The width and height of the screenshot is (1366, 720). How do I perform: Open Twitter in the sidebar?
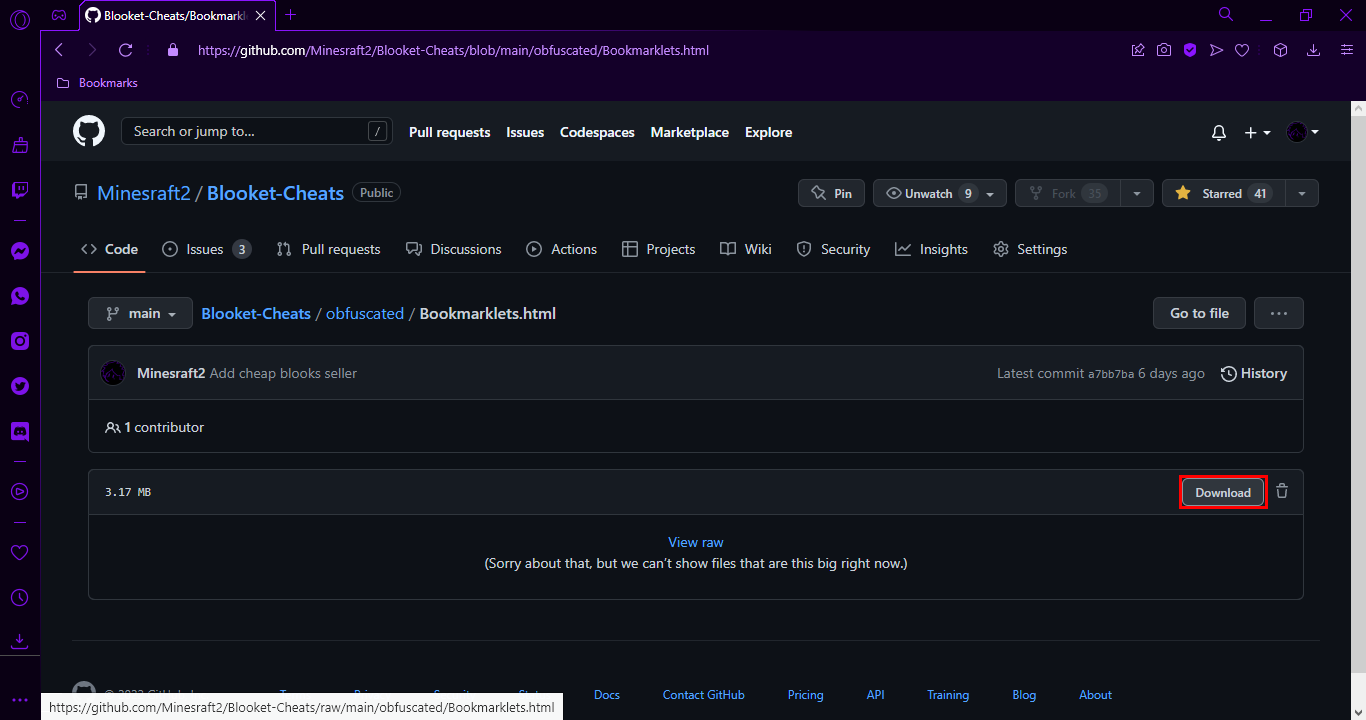coord(20,386)
